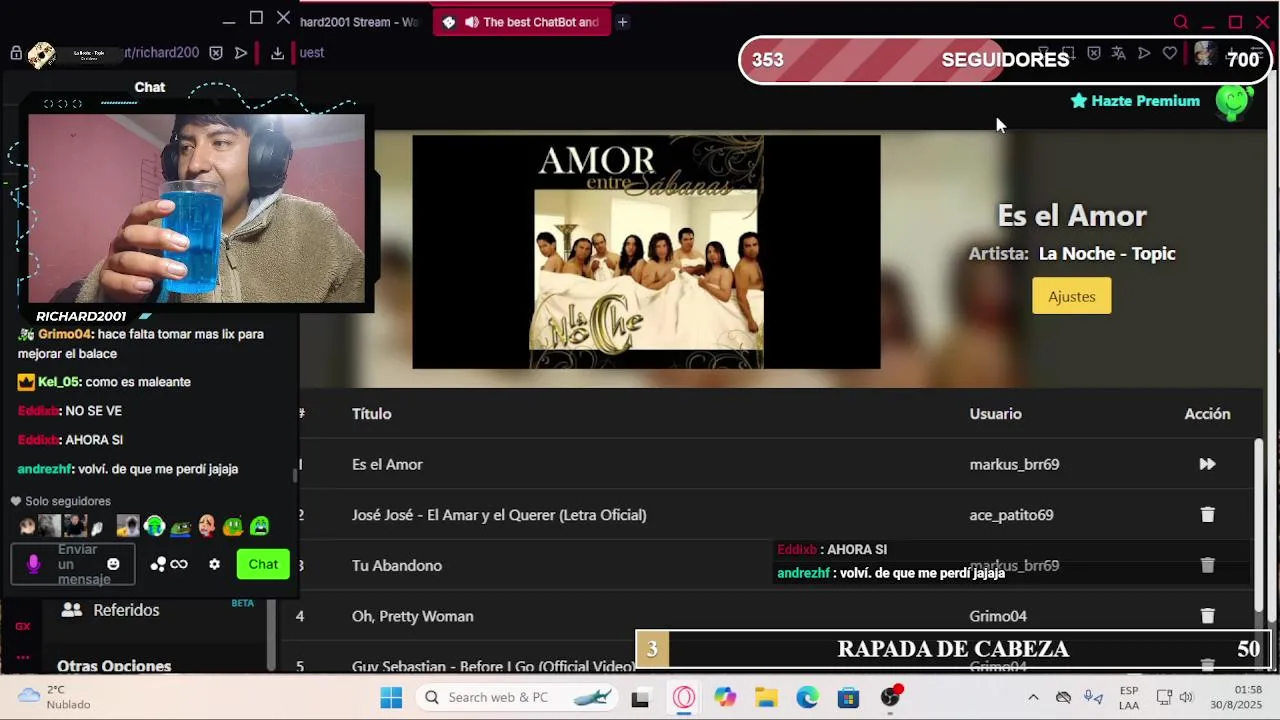1280x720 pixels.
Task: Click the user markus_brr69 in first row
Action: pos(1014,464)
